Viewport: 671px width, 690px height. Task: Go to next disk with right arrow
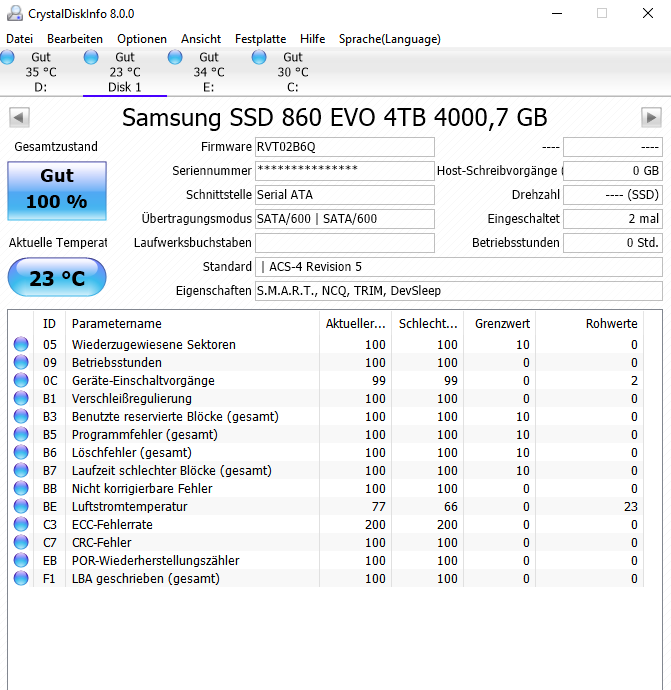[651, 117]
